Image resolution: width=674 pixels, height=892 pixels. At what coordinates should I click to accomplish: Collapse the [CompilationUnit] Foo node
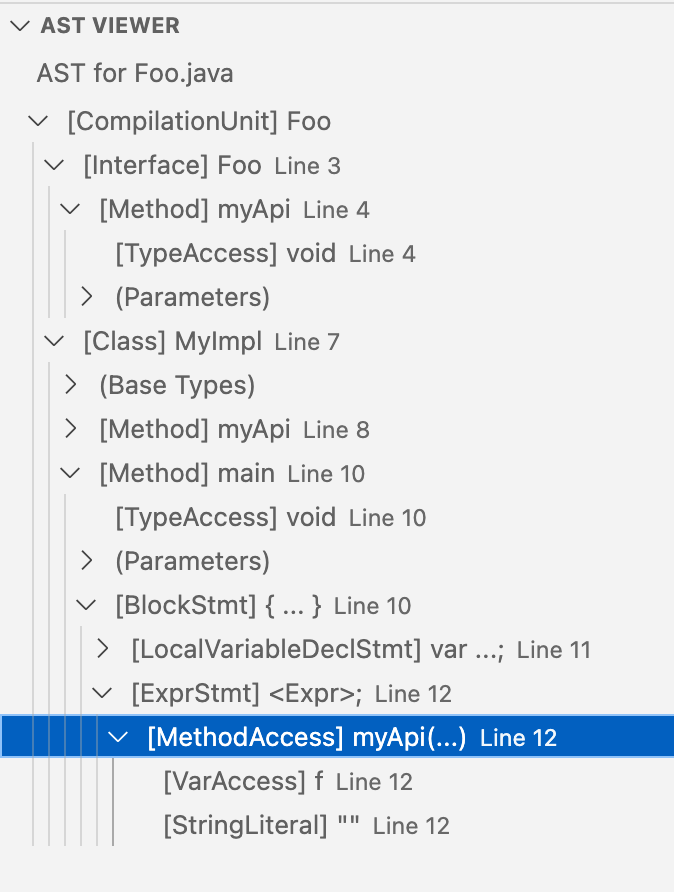pyautogui.click(x=38, y=121)
